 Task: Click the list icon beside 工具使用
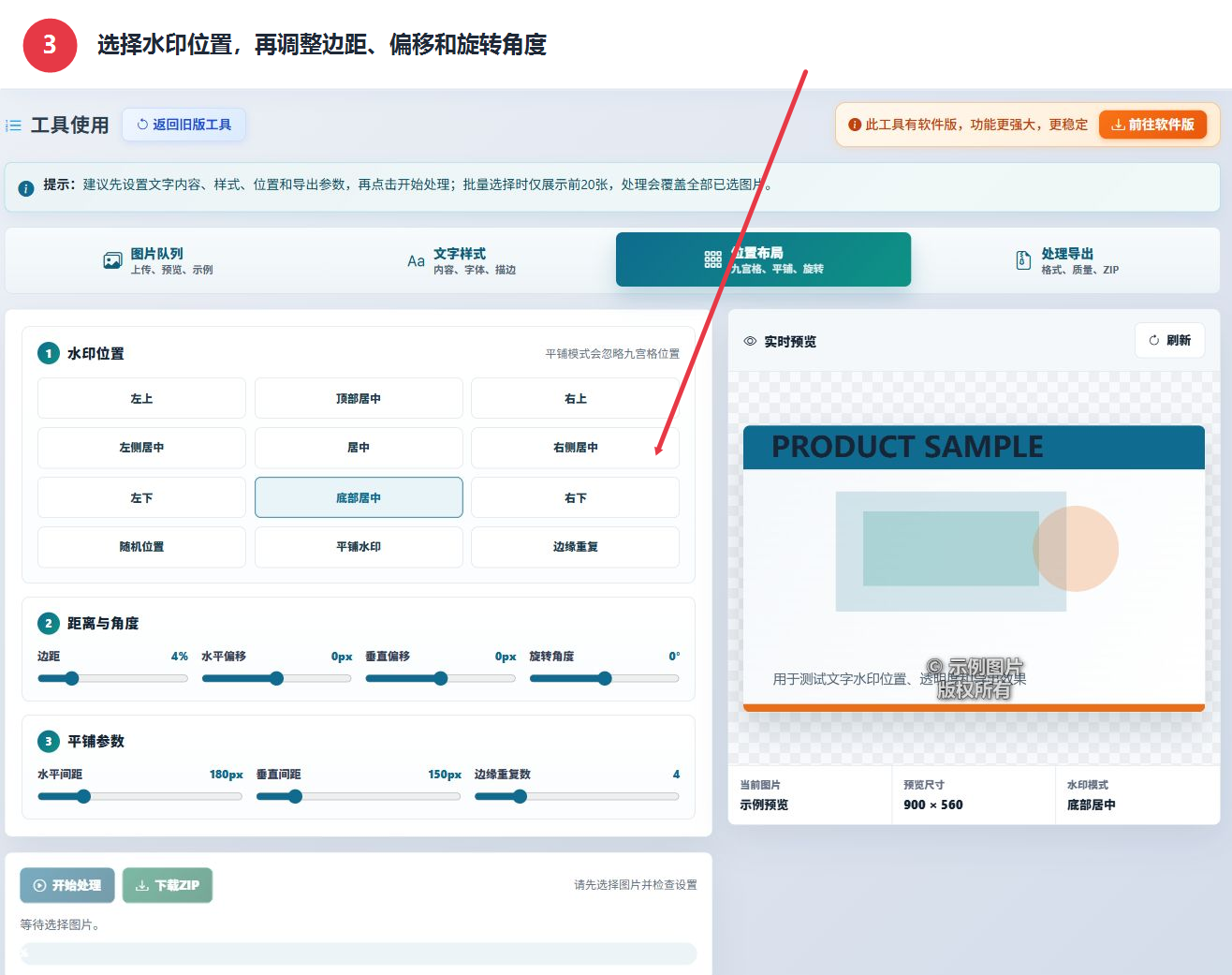click(14, 125)
